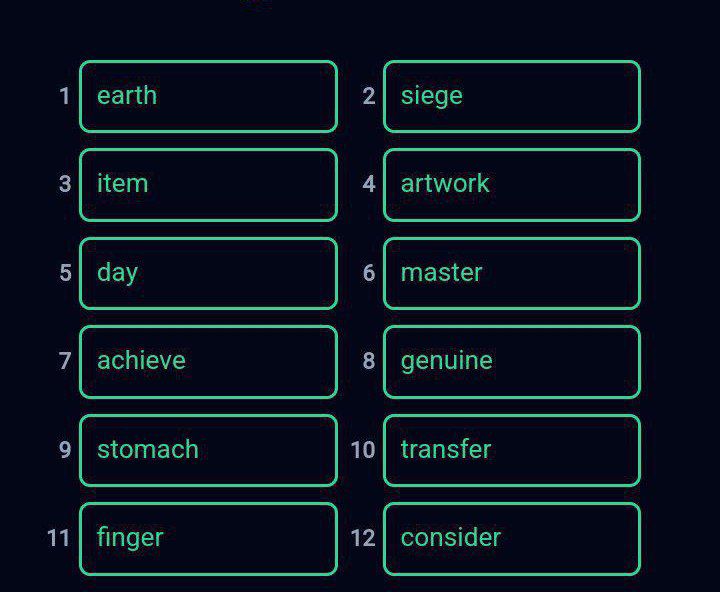
Task: Click the third word field 'item'
Action: tap(208, 184)
